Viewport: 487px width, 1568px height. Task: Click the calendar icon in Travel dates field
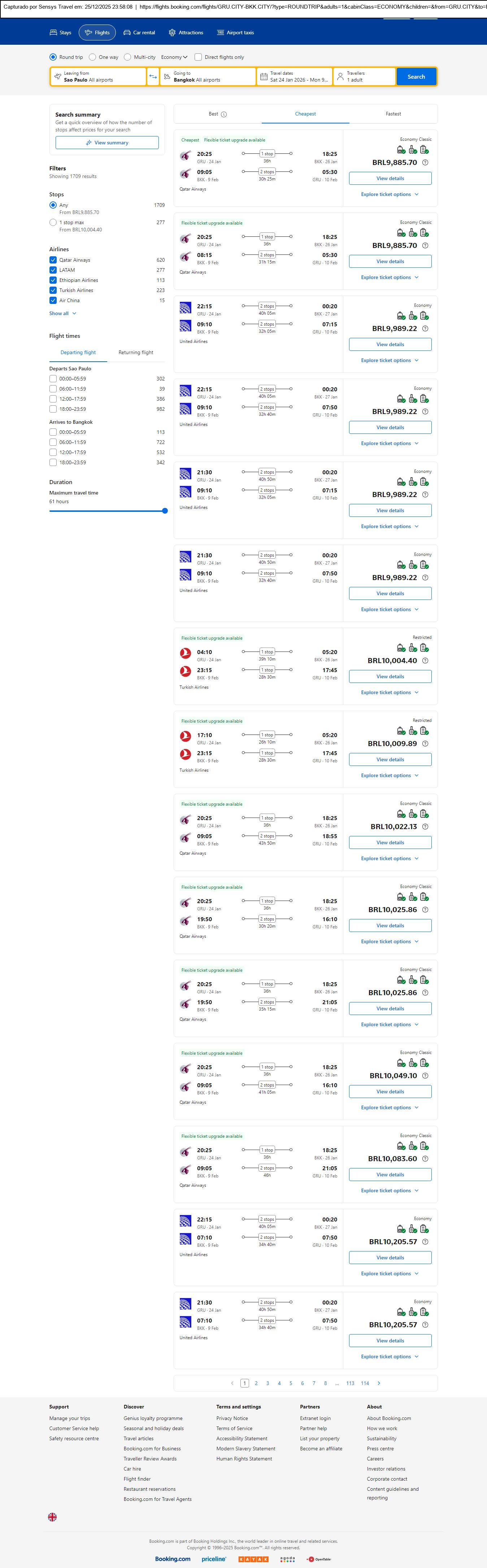coord(264,77)
